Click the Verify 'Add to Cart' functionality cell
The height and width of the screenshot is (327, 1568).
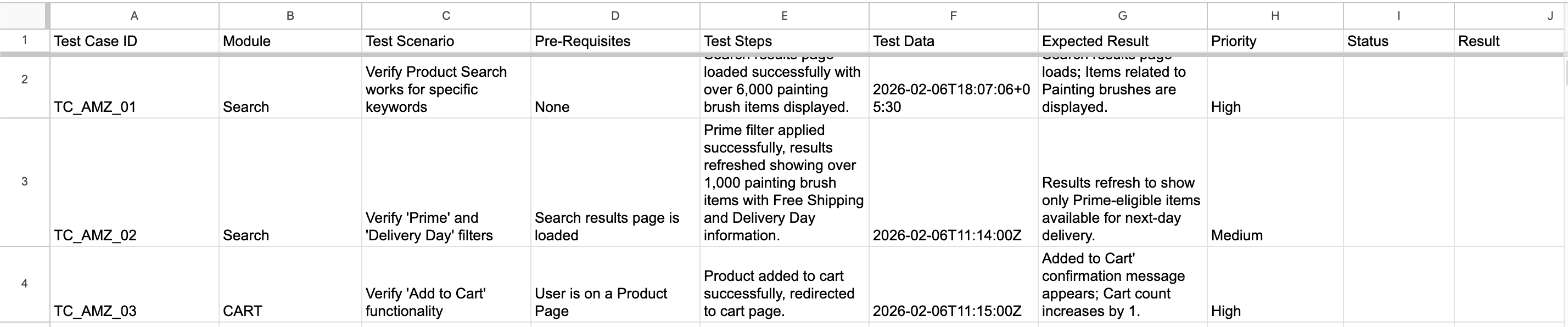pos(446,284)
